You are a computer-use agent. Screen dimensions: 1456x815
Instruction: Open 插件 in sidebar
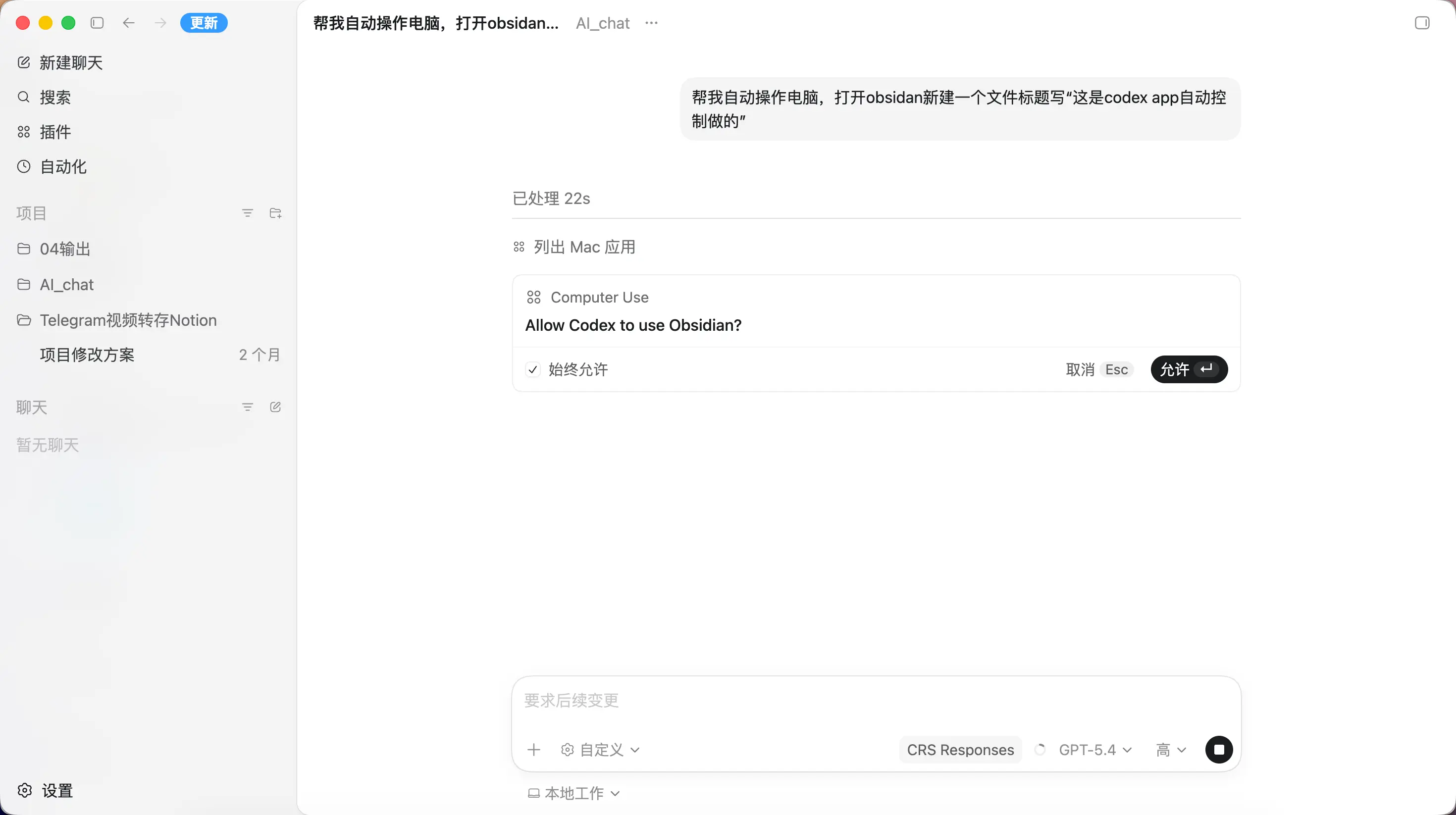(55, 132)
